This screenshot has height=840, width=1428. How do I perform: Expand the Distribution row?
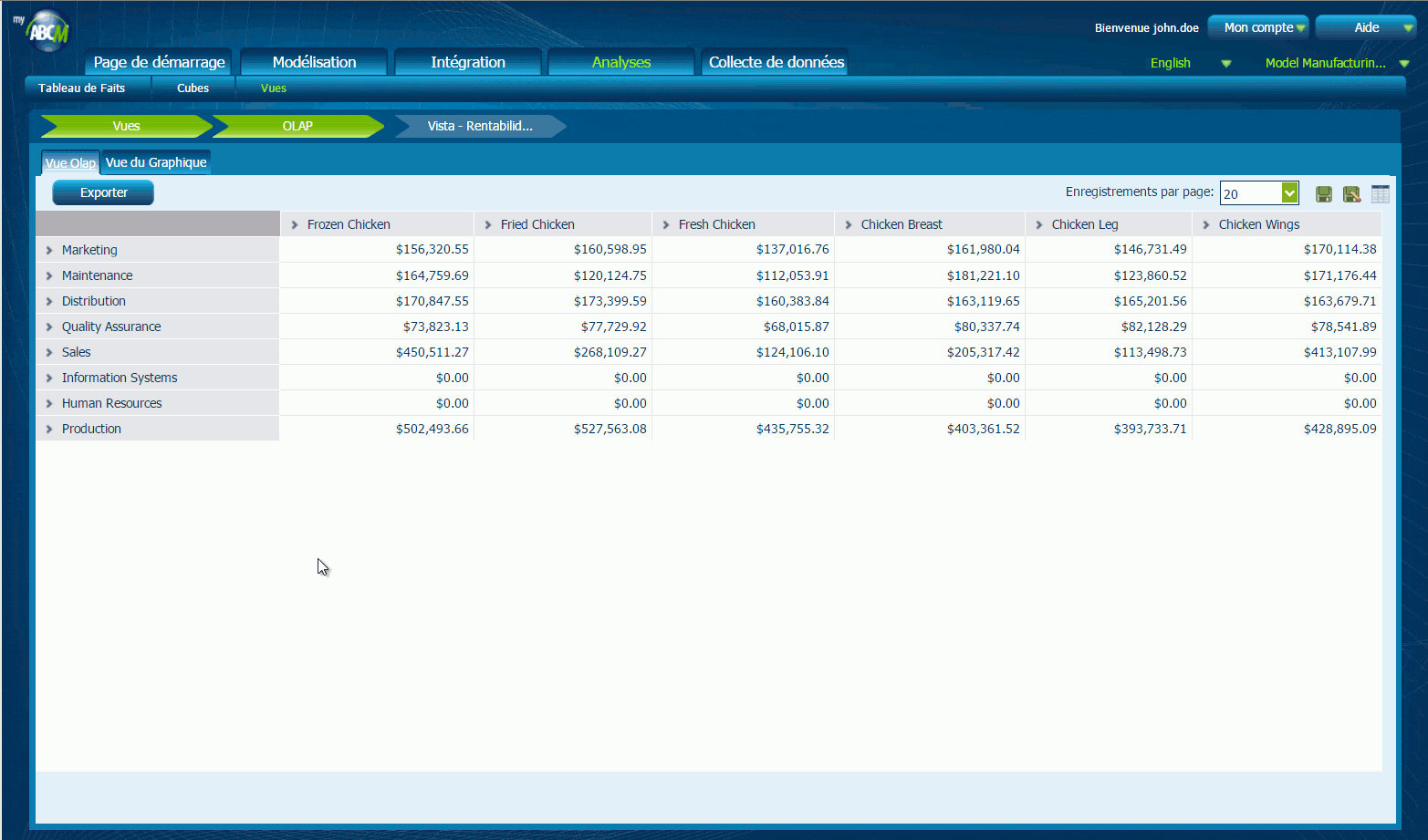point(49,301)
